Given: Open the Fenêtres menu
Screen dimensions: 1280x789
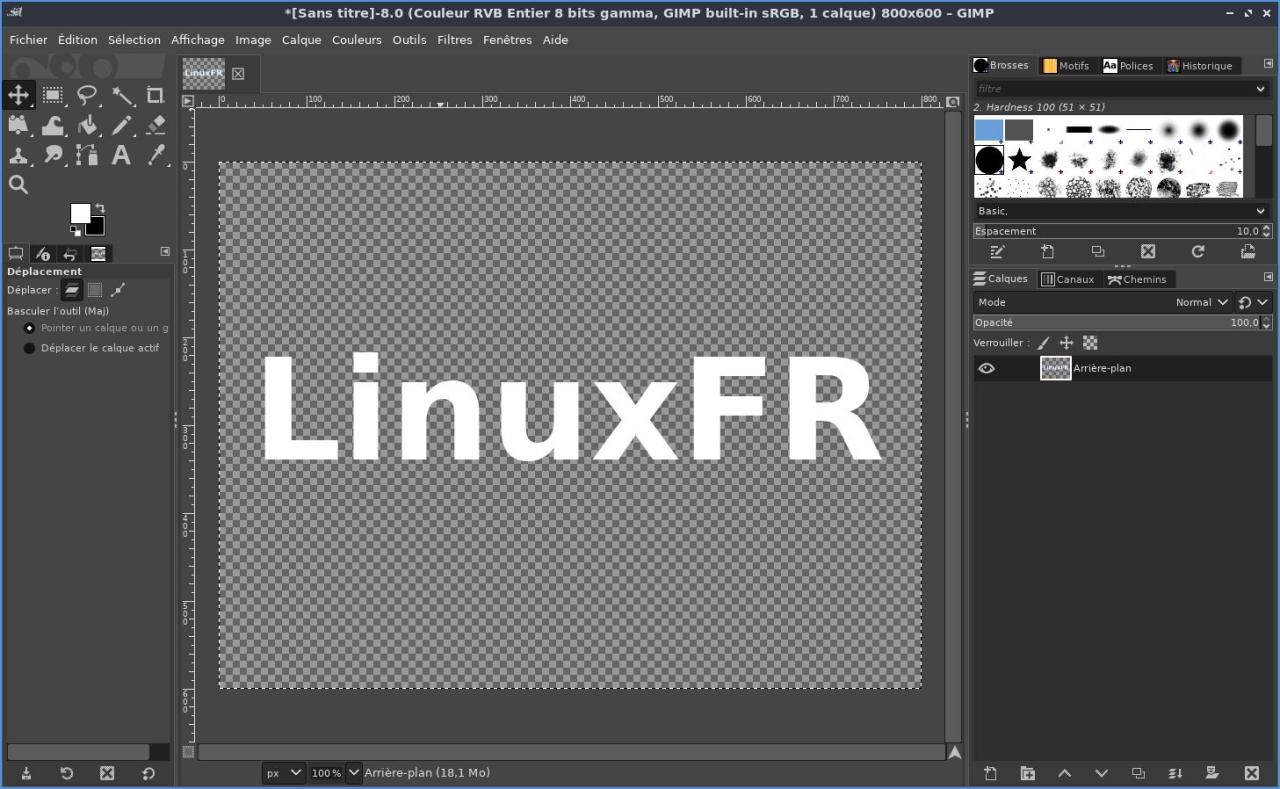Looking at the screenshot, I should (507, 40).
